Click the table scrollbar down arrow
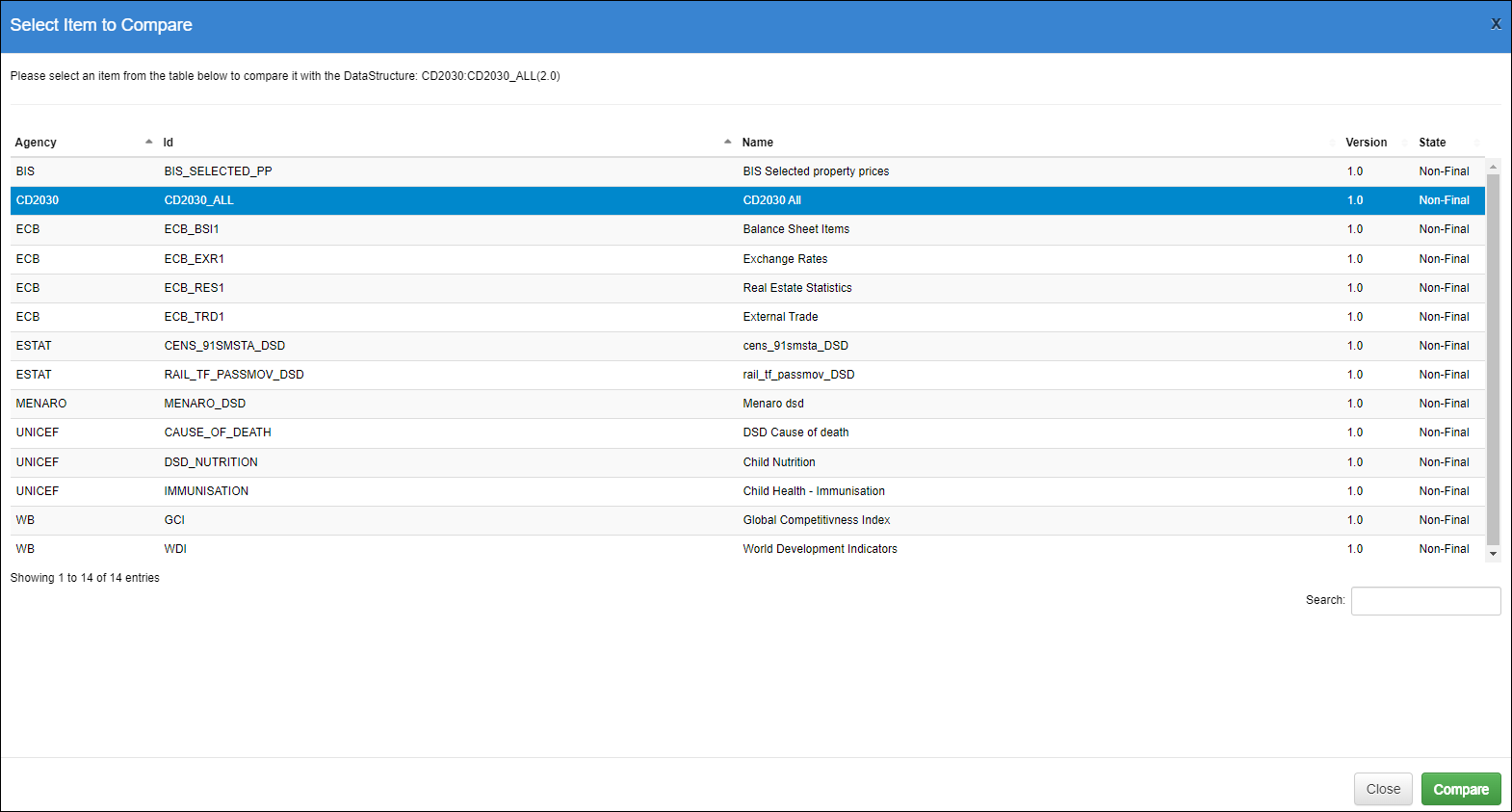The height and width of the screenshot is (812, 1512). coord(1493,554)
